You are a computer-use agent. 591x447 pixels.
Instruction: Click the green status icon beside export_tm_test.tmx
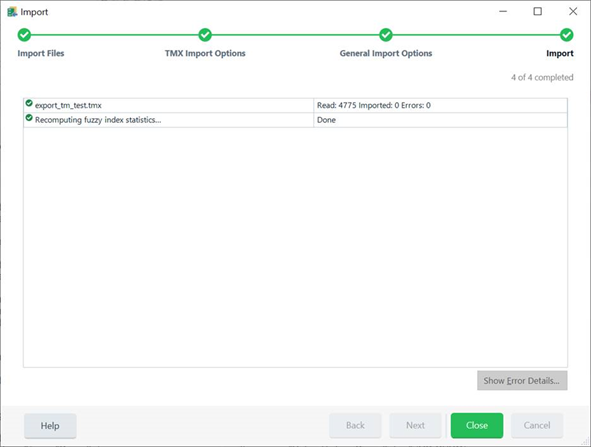pos(29,103)
